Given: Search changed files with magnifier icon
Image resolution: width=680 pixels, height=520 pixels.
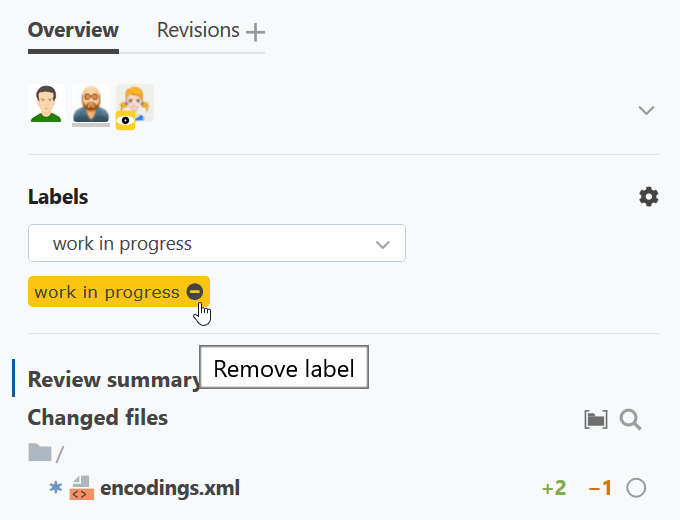Looking at the screenshot, I should click(x=630, y=419).
